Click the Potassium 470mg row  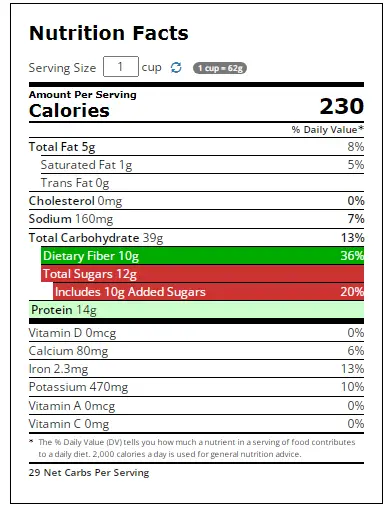pyautogui.click(x=196, y=387)
